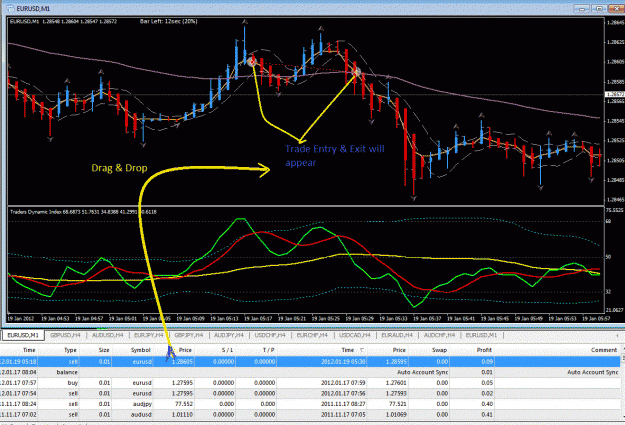Open the last EURUSD,M1 tab after AUDCHF,H4

coord(481,335)
